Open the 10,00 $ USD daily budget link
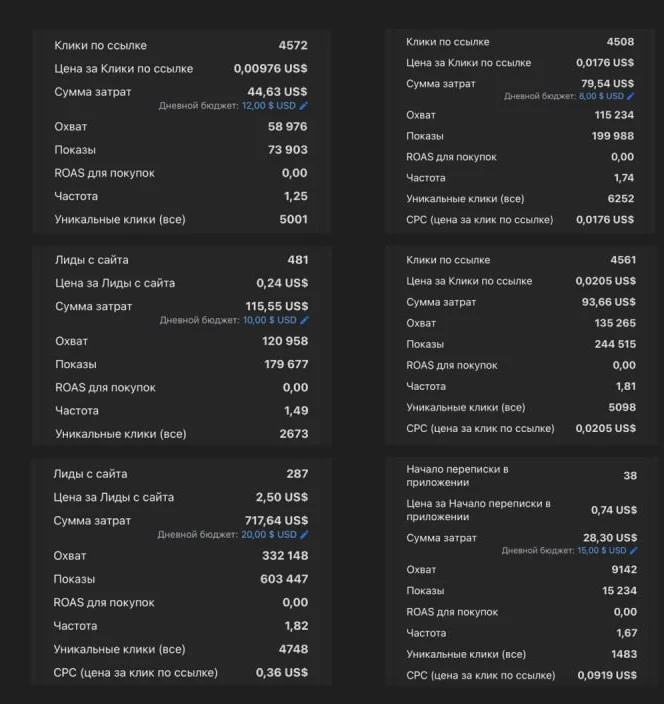The height and width of the screenshot is (704, 664). tap(269, 320)
